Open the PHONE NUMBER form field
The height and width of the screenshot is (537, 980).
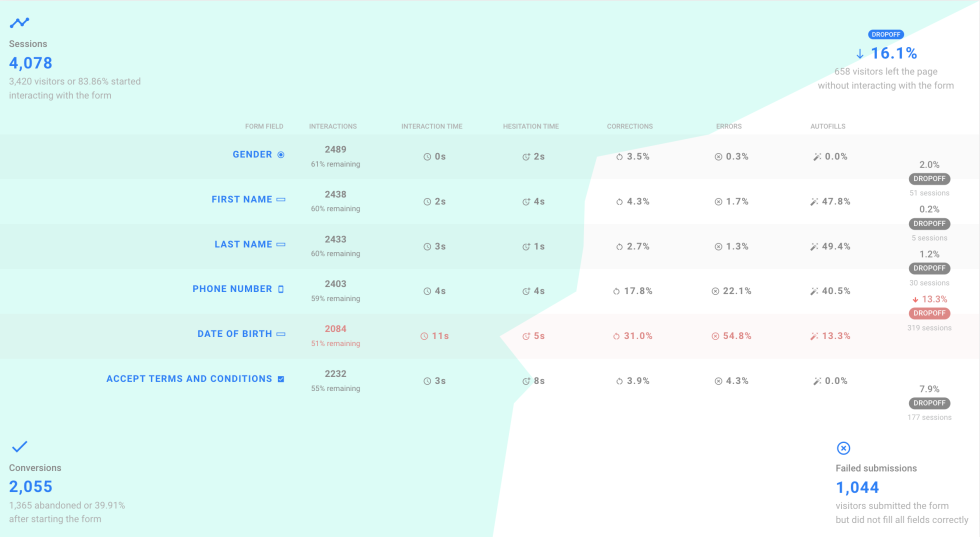(232, 289)
